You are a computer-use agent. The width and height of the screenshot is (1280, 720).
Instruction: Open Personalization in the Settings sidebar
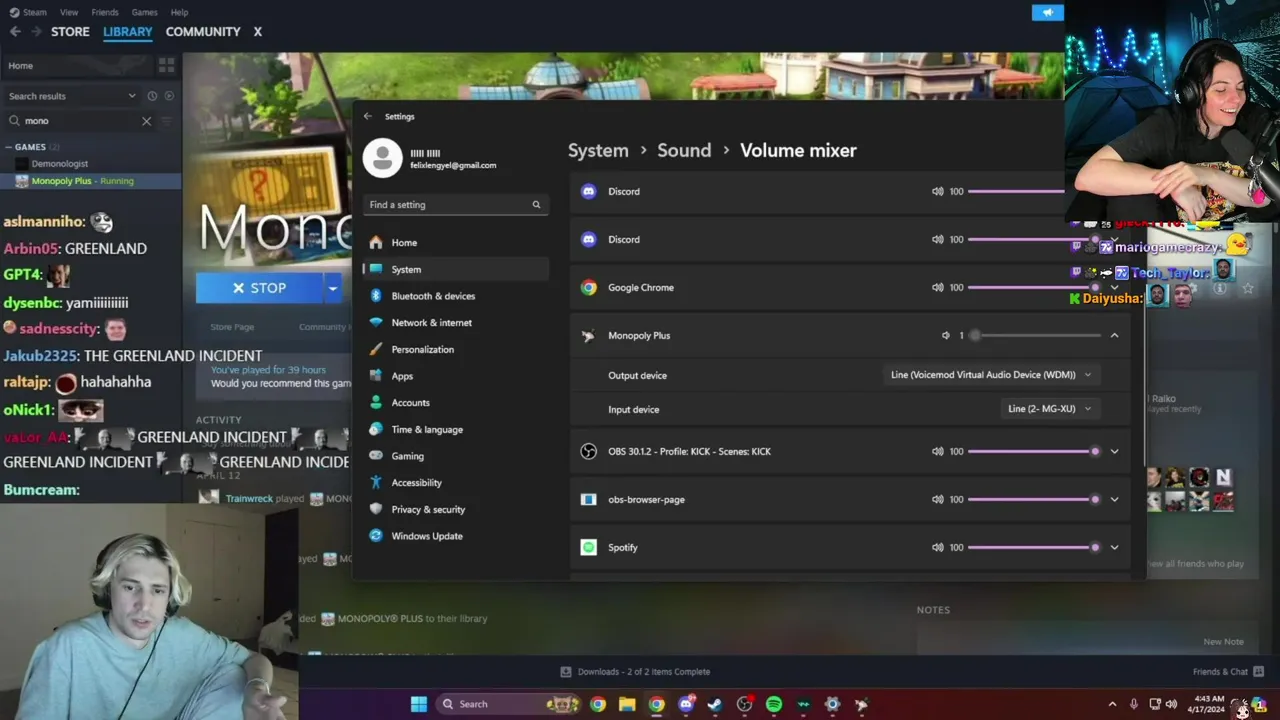pyautogui.click(x=456, y=350)
